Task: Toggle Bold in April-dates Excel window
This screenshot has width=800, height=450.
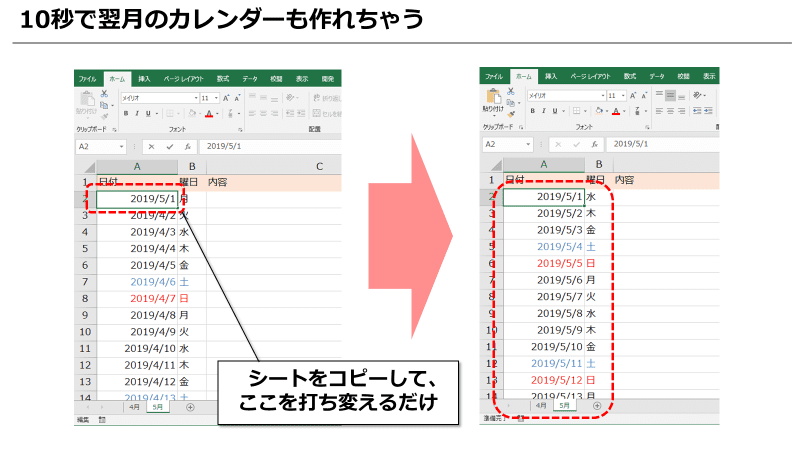Action: 126,113
